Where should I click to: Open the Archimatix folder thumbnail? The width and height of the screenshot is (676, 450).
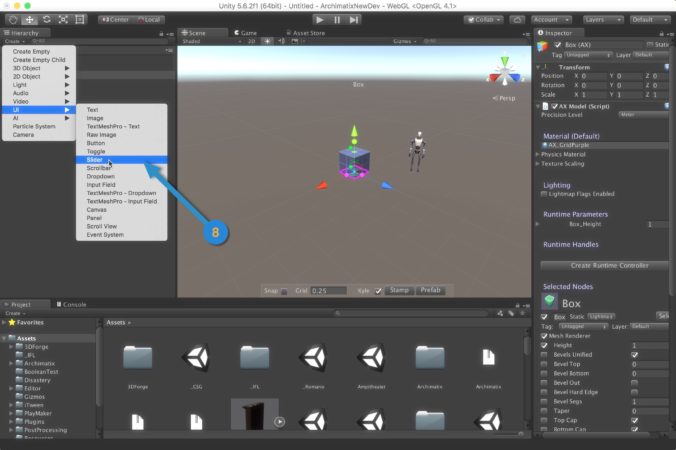(430, 357)
